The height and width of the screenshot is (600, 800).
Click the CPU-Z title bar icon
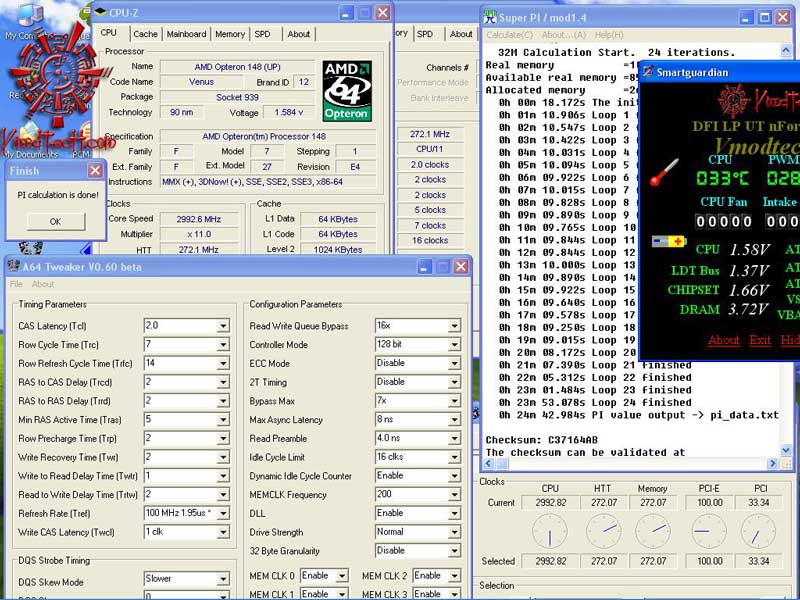tap(101, 12)
